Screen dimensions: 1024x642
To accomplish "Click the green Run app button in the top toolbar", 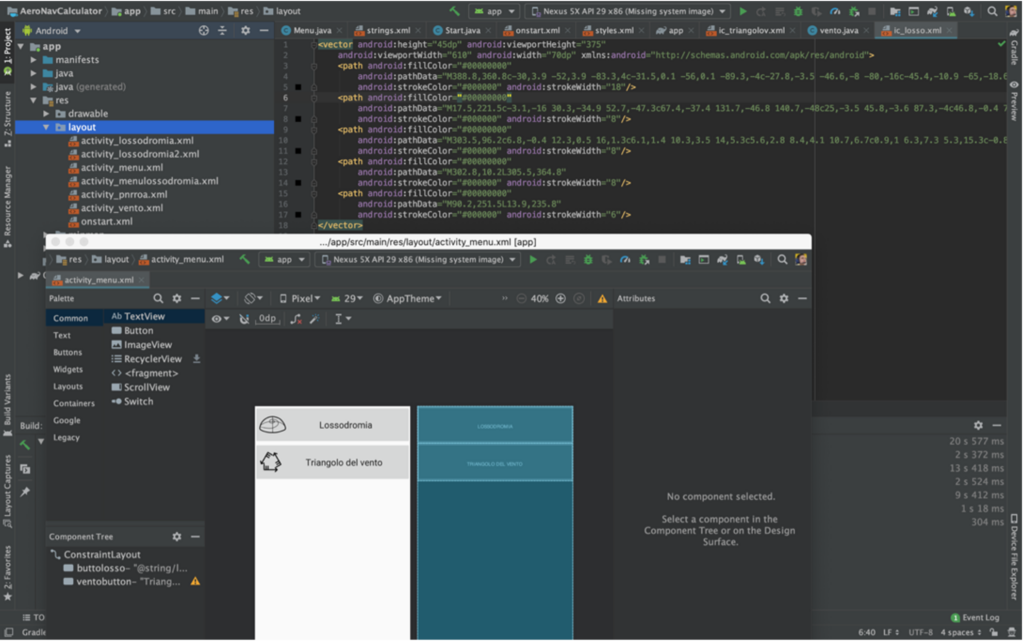I will click(x=743, y=11).
